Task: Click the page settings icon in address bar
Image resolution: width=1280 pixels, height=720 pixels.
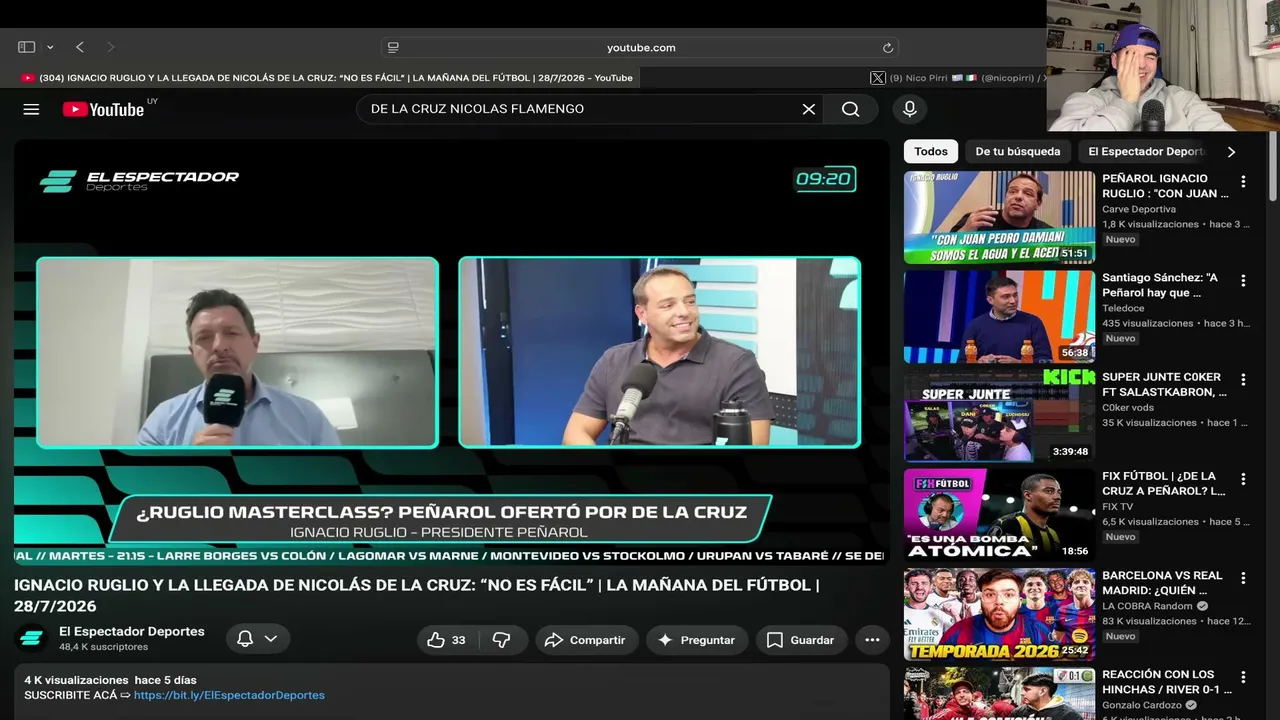Action: [x=393, y=47]
